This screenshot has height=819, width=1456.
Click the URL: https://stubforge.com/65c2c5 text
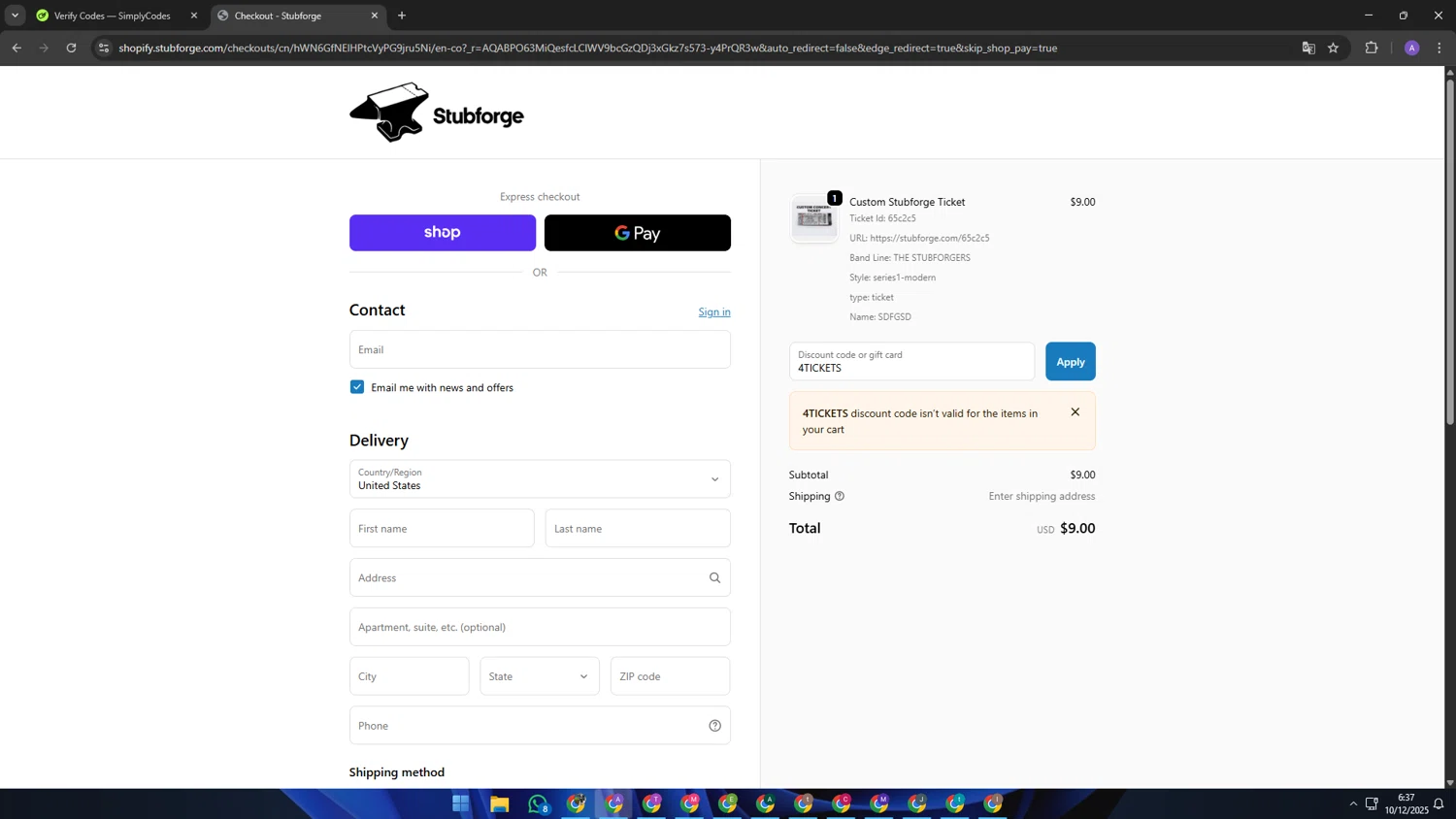tap(919, 238)
